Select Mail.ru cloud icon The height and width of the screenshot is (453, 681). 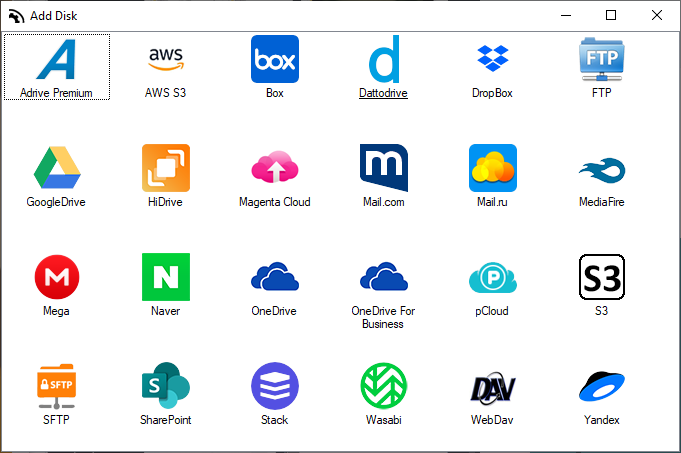tap(492, 169)
